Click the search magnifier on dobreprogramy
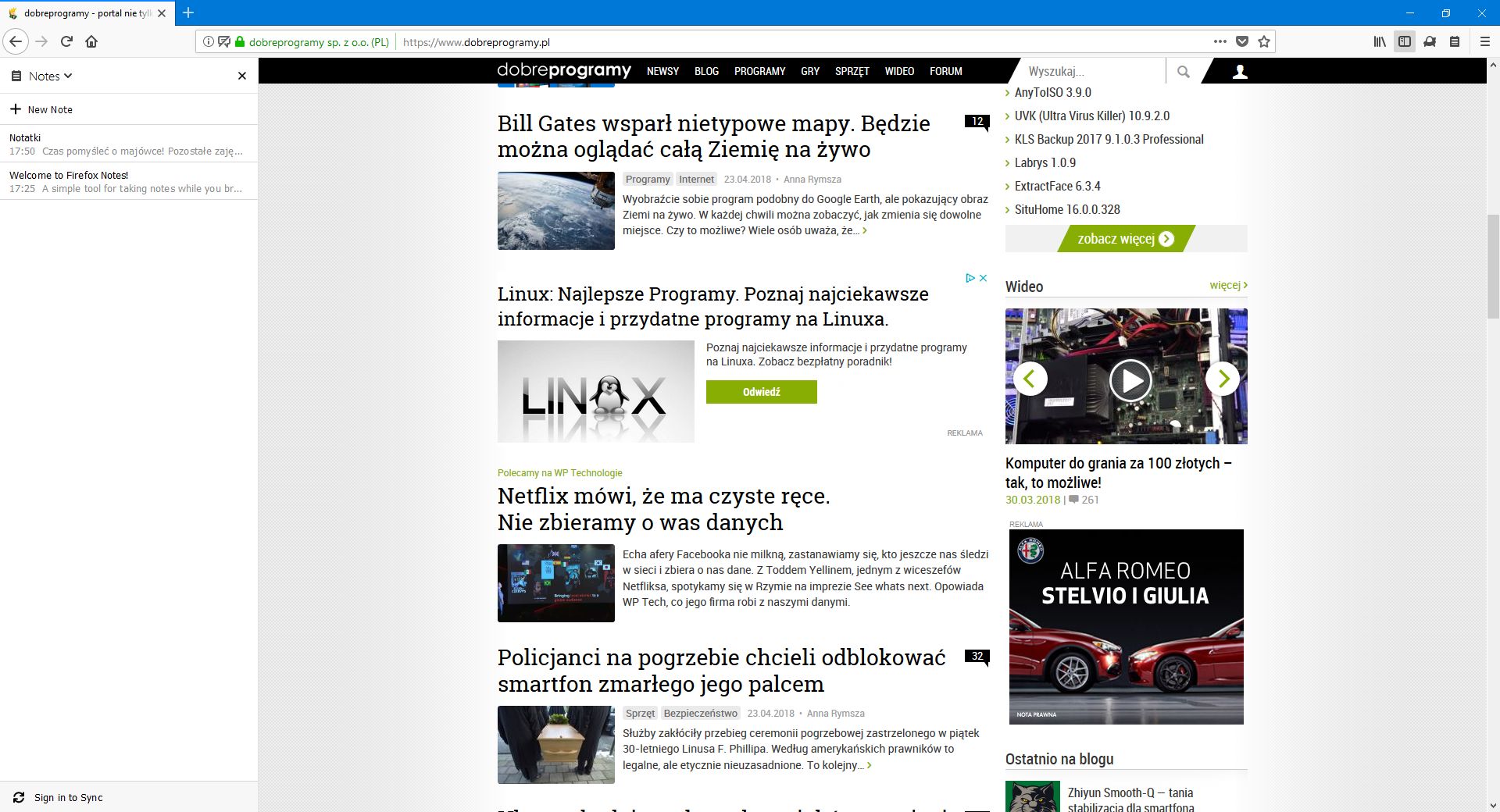This screenshot has width=1500, height=812. click(1183, 71)
